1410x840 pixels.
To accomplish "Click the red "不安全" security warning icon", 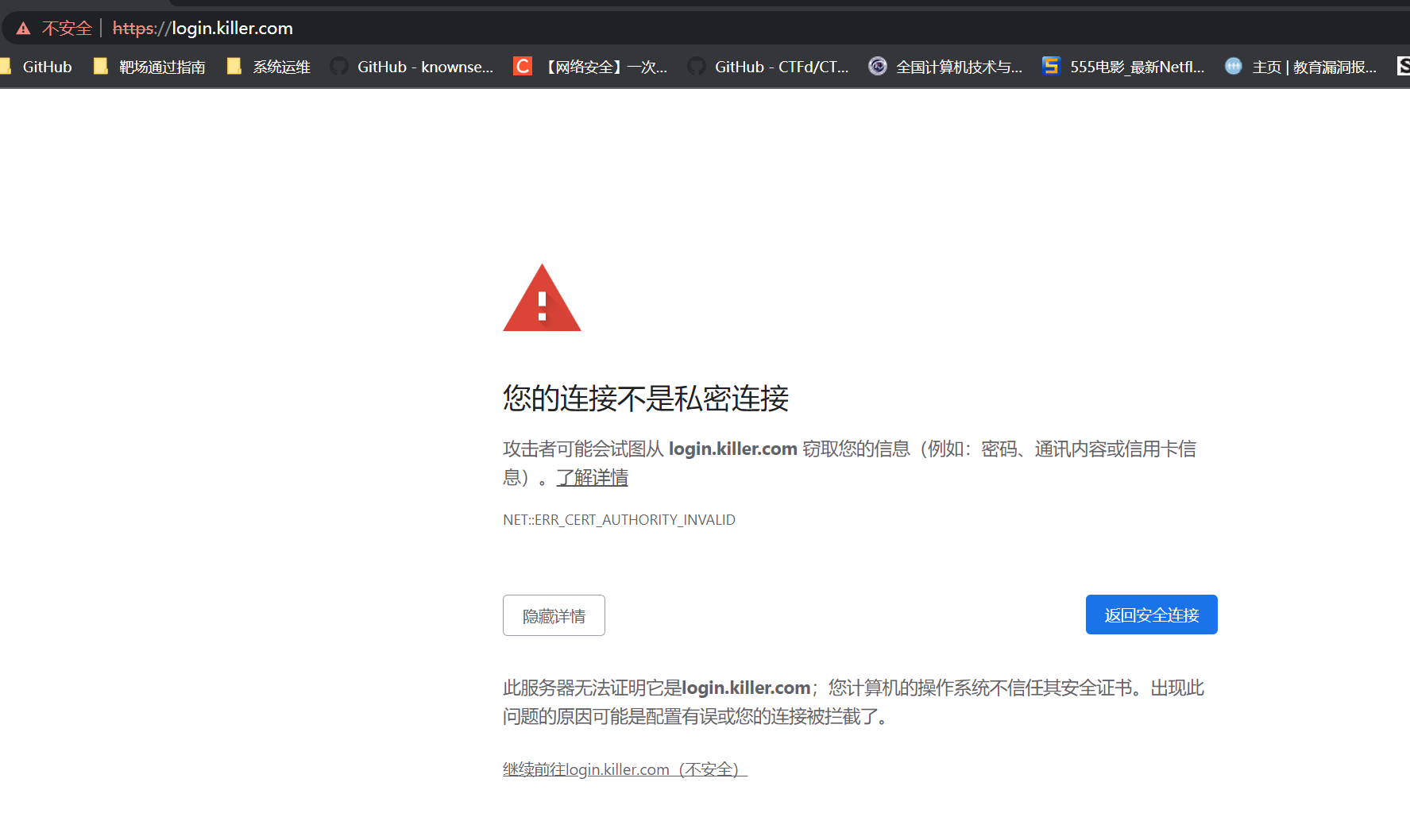I will tap(23, 29).
